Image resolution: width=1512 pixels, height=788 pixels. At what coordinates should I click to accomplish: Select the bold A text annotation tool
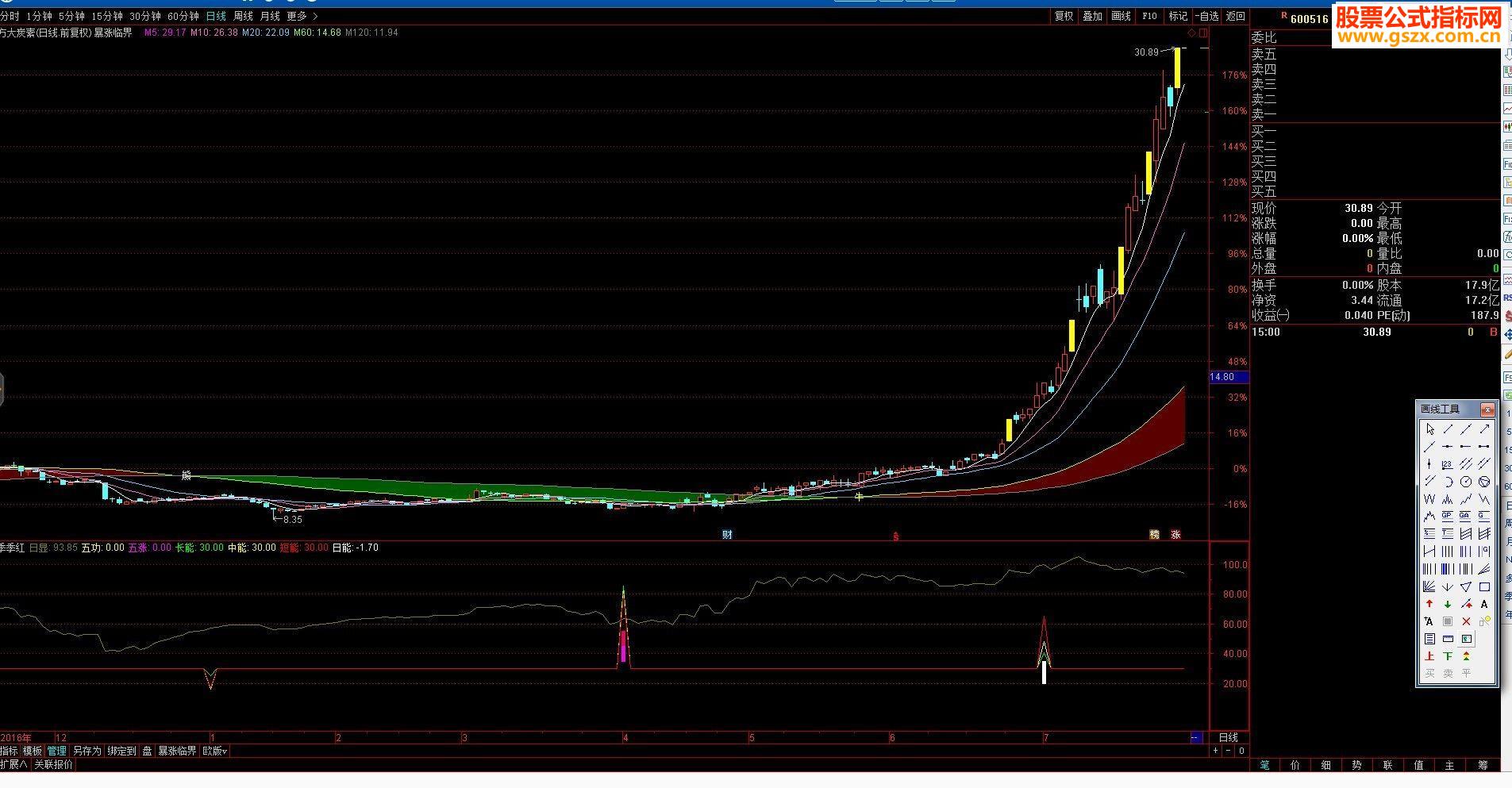click(1484, 605)
